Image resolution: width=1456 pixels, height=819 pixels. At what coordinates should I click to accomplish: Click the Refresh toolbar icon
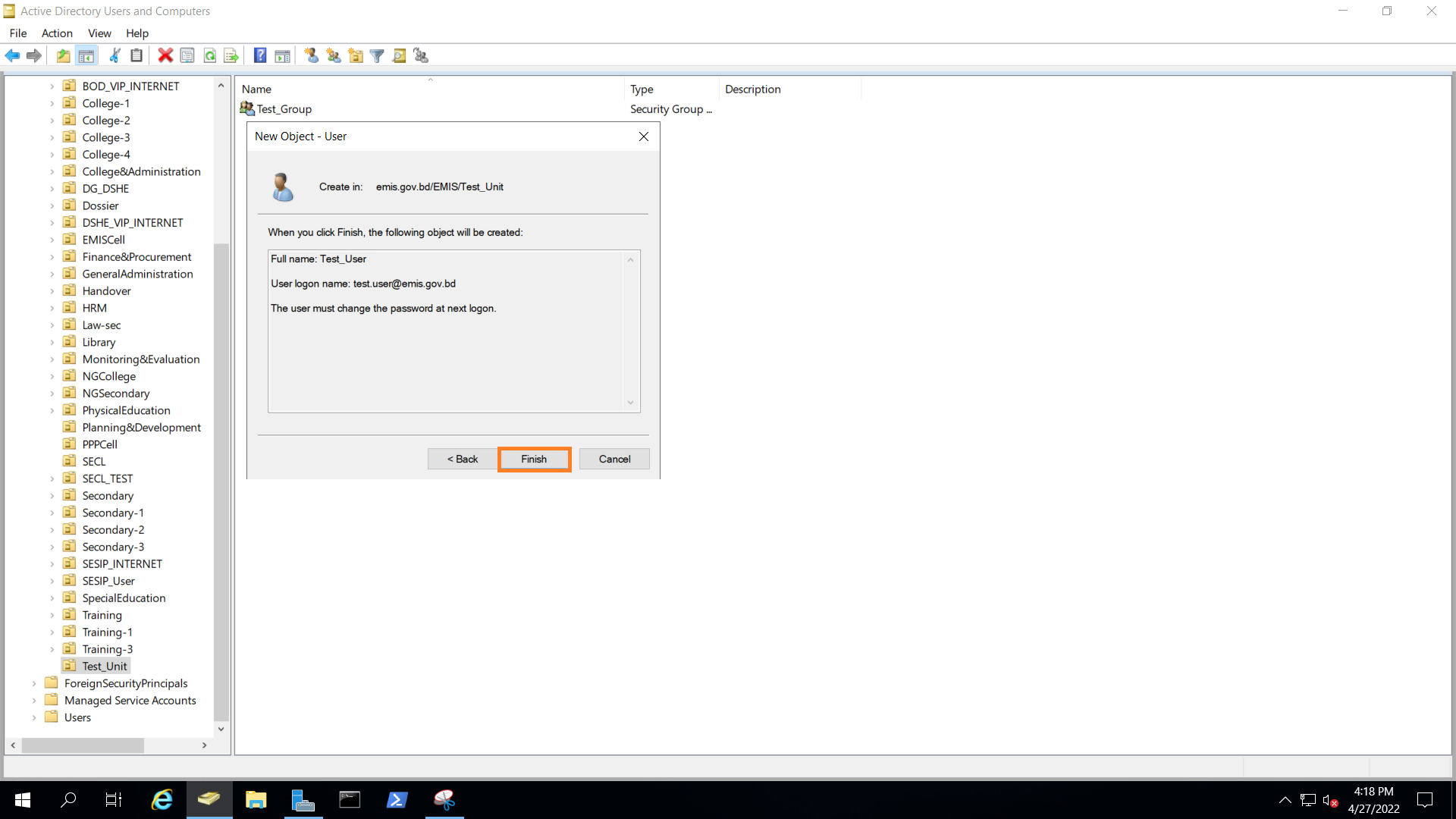(x=210, y=55)
